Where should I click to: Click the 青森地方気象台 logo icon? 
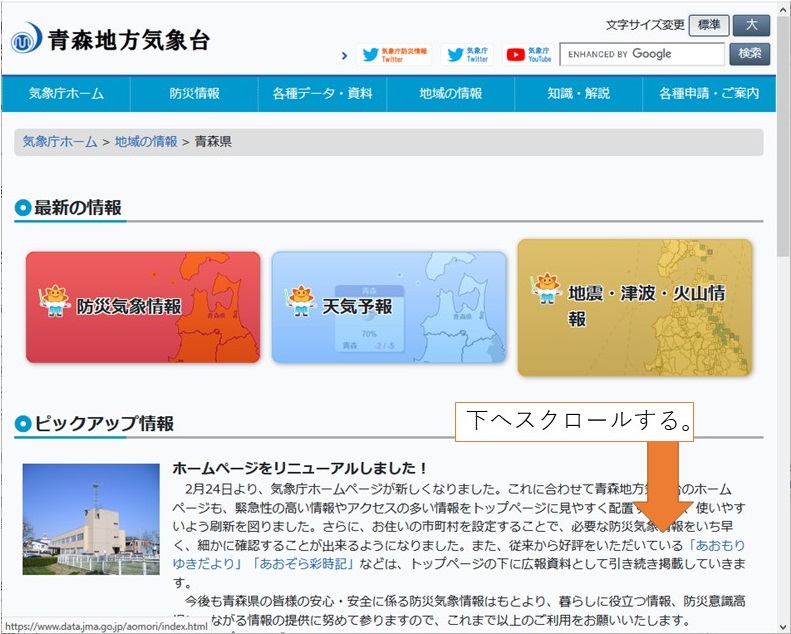pos(26,41)
